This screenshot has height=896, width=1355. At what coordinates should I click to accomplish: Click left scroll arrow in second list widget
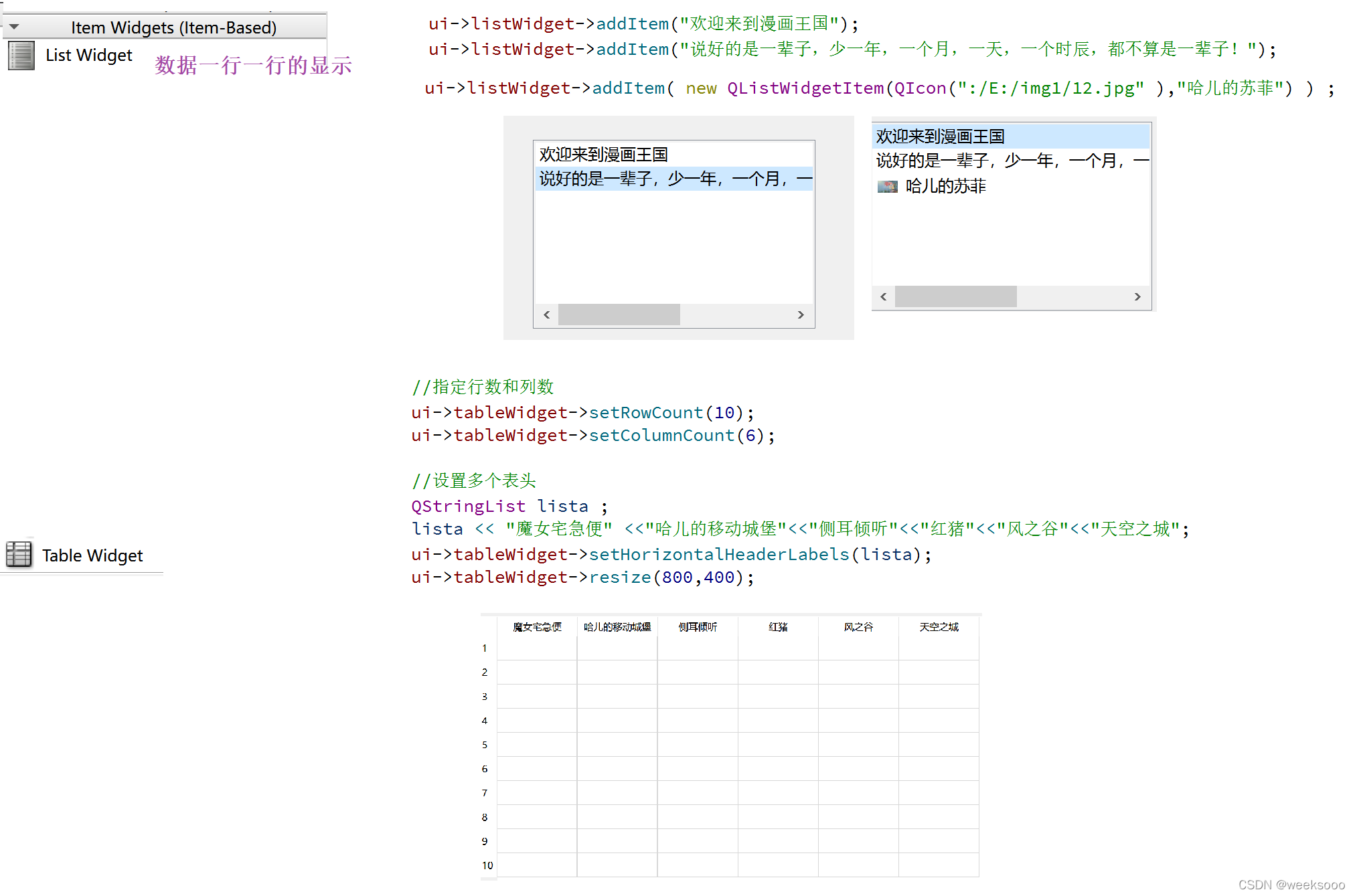point(884,296)
